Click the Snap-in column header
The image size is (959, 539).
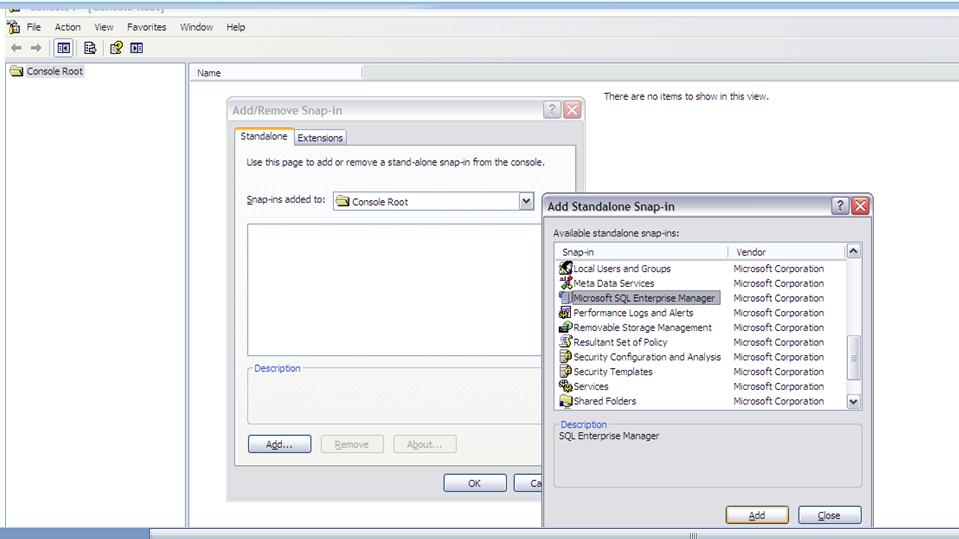click(x=642, y=252)
